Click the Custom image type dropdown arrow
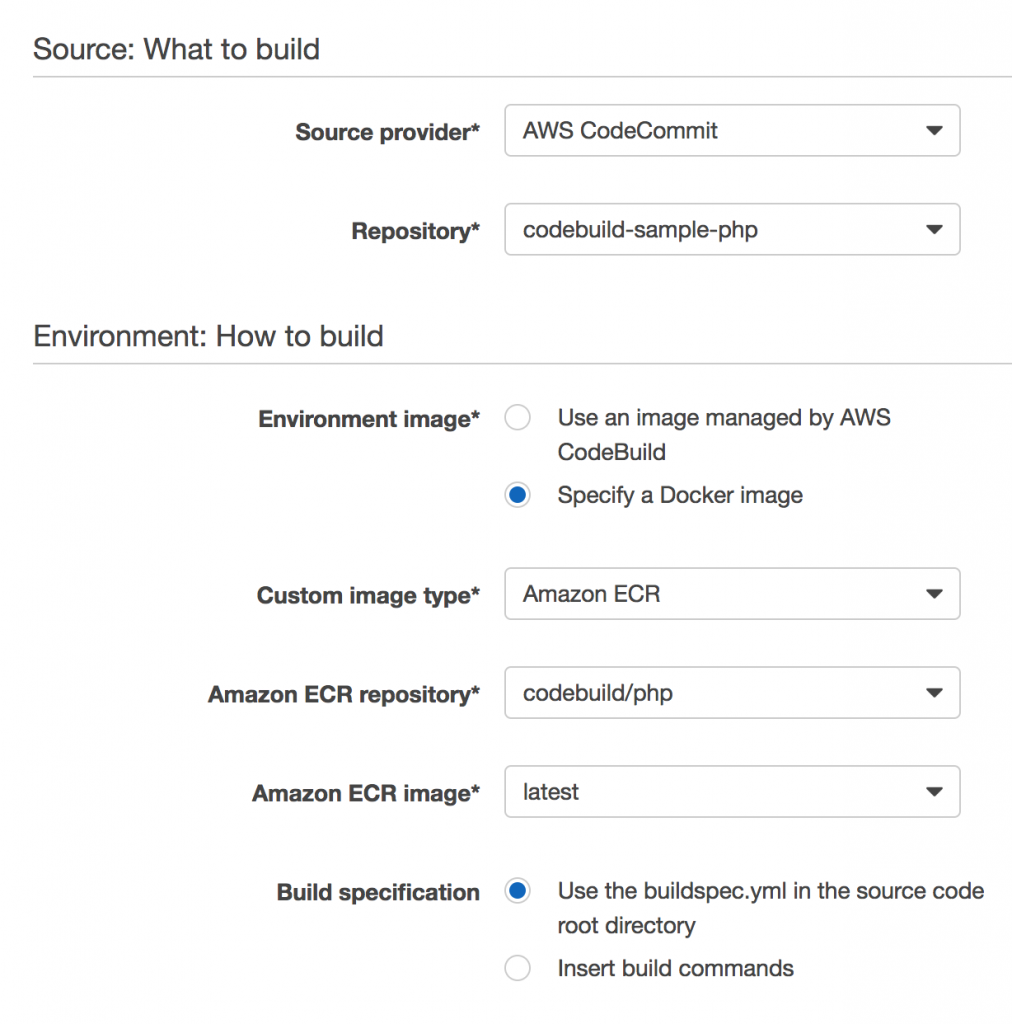 tap(934, 593)
